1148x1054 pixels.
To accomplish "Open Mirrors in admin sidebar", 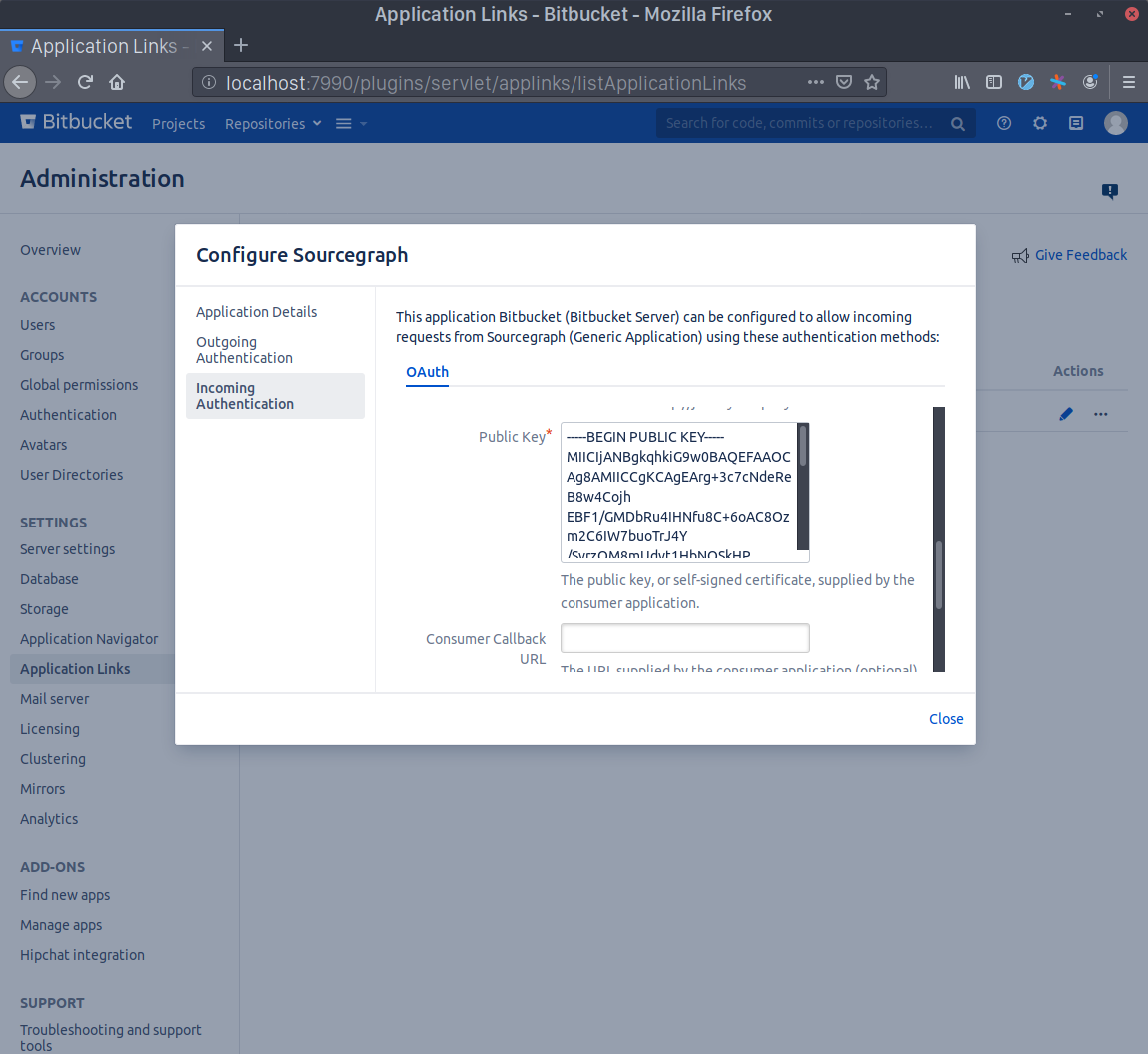I will pos(43,789).
